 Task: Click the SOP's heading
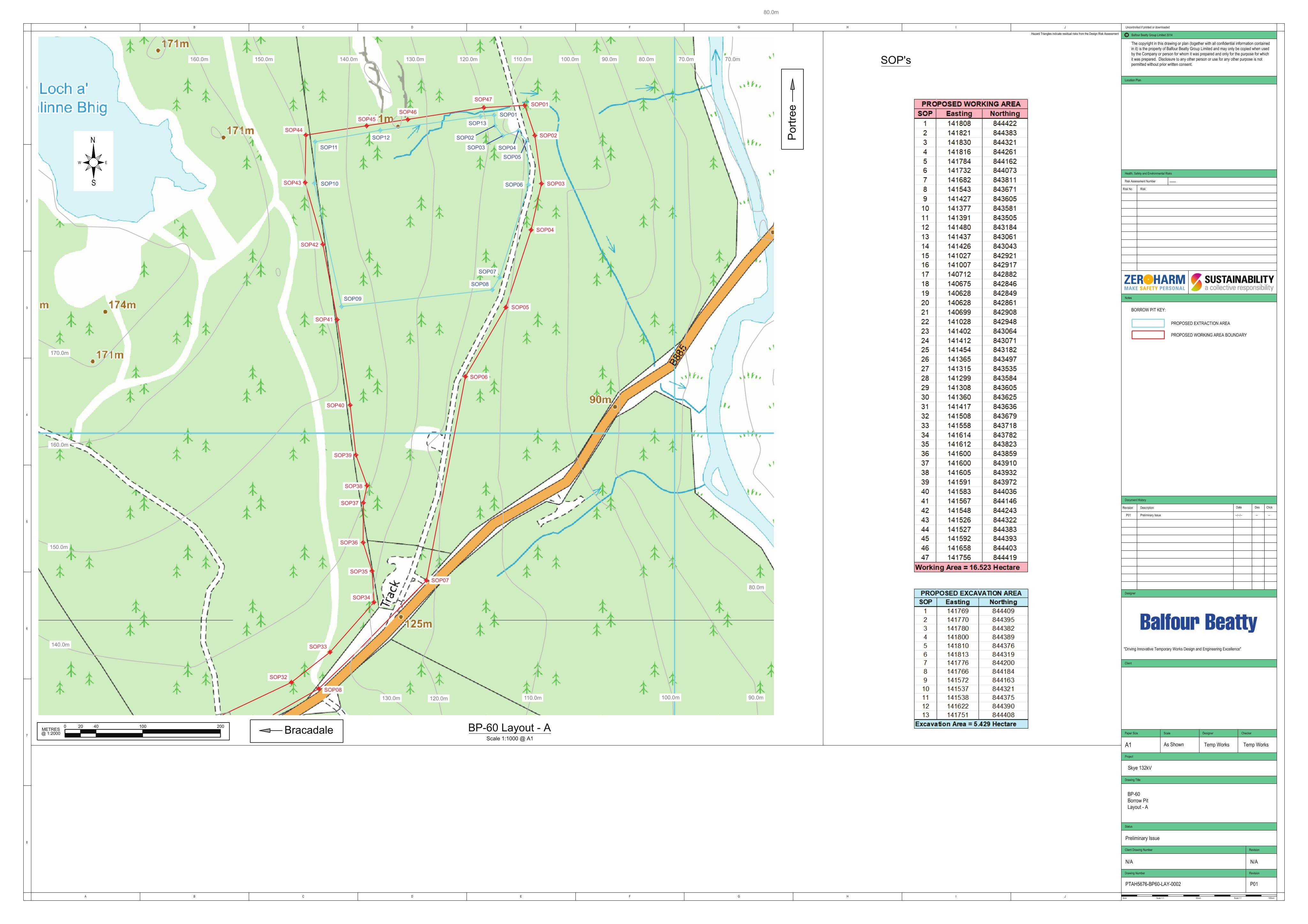coord(895,60)
